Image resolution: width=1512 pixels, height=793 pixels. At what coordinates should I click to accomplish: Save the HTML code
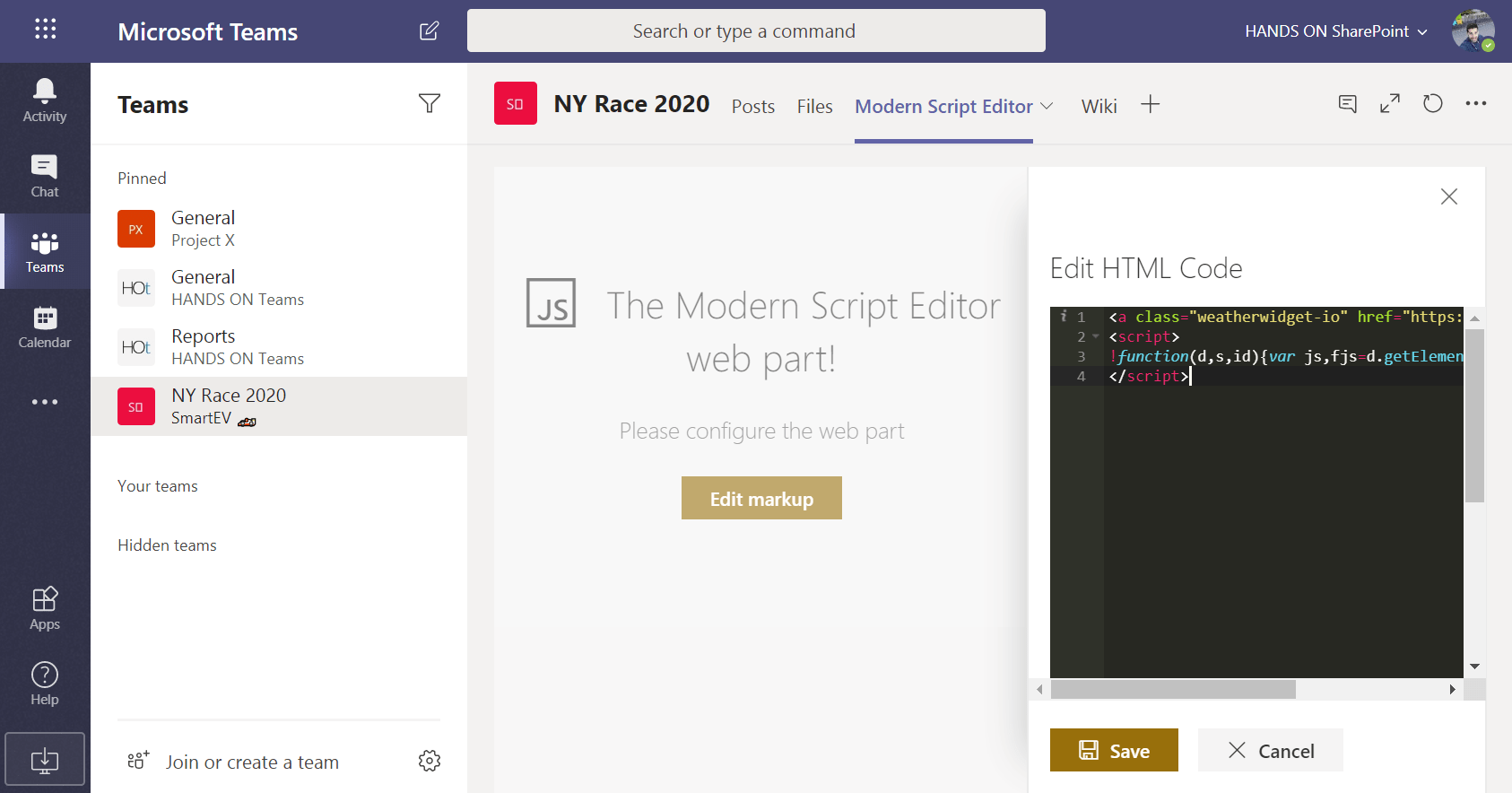pos(1114,750)
